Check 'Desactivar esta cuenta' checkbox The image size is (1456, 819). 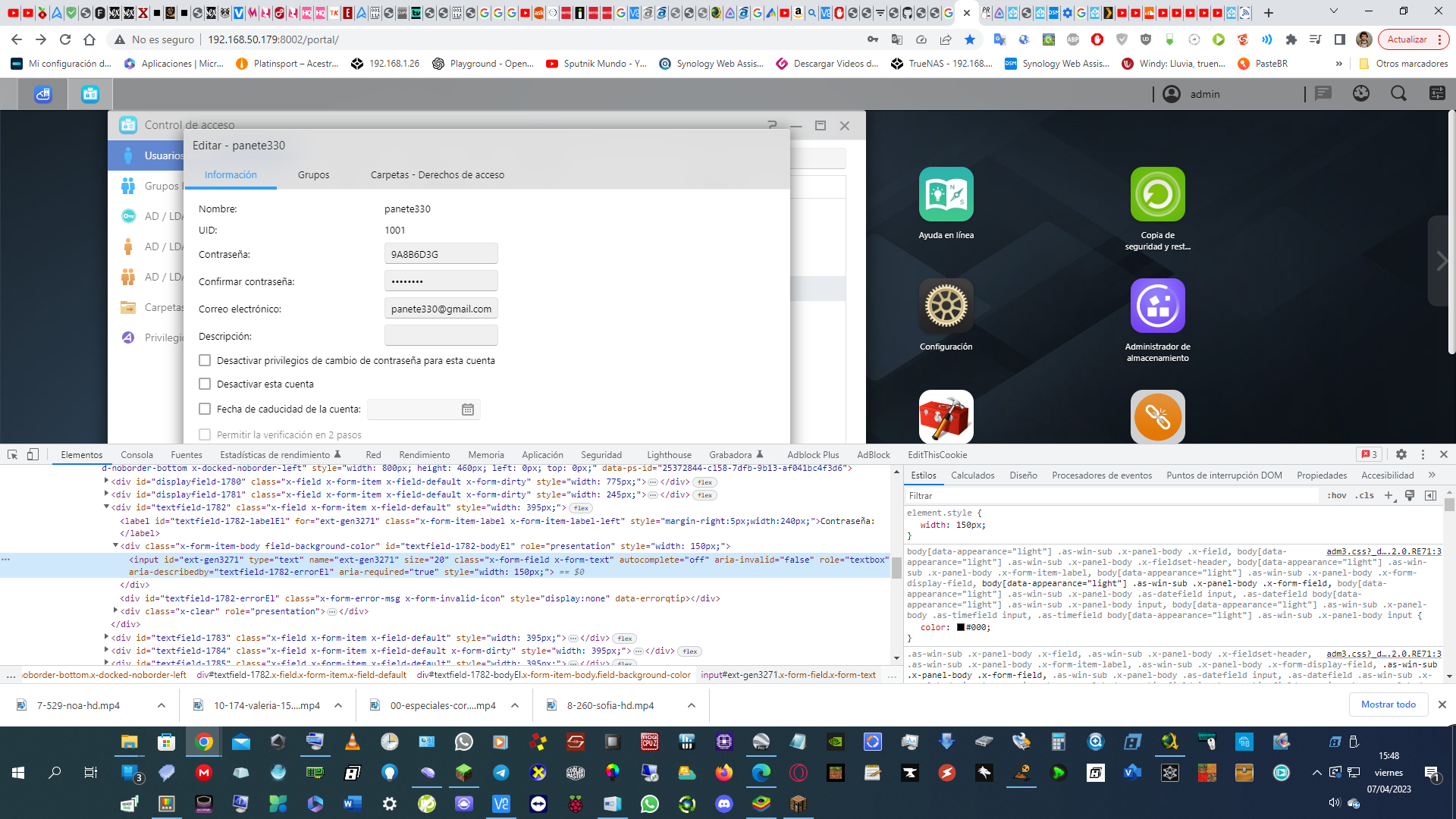[x=205, y=384]
